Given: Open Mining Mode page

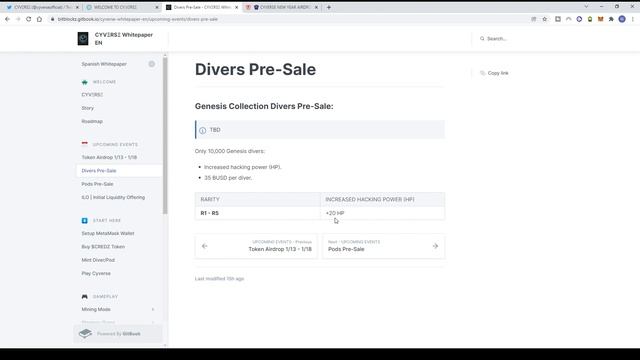Looking at the screenshot, I should coord(96,309).
